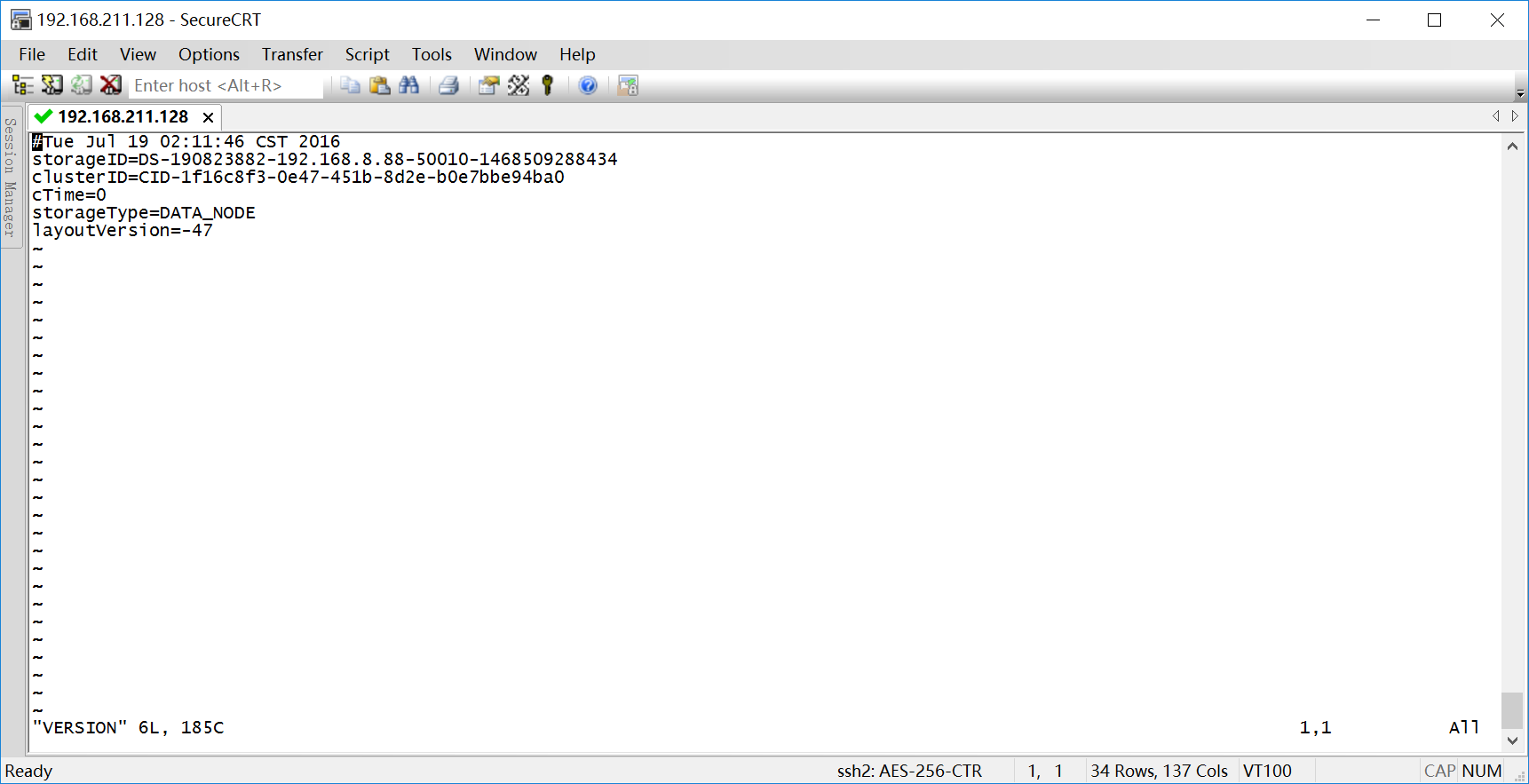Click the vim All position indicator
1529x784 pixels.
(x=1464, y=727)
